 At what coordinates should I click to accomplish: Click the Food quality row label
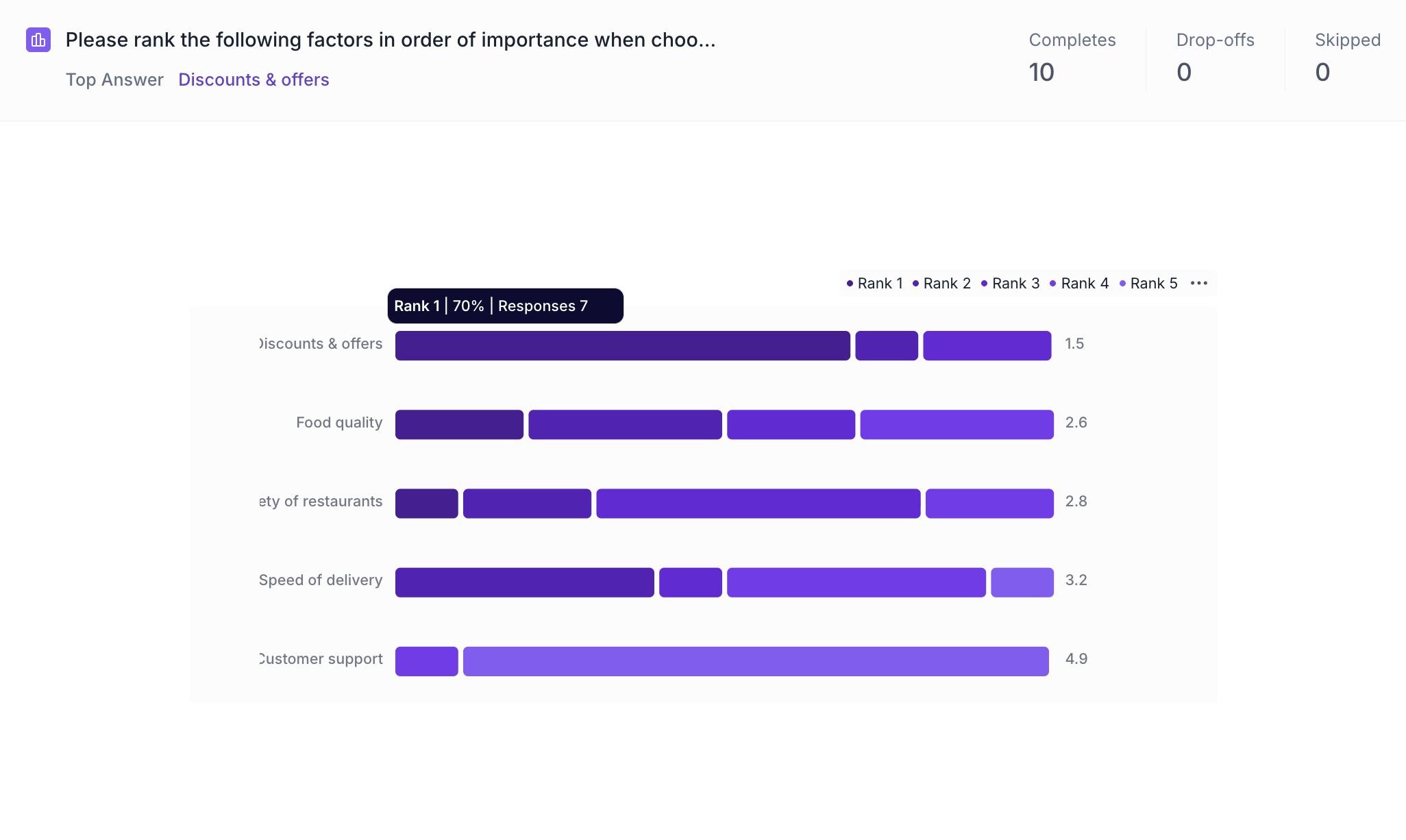pos(339,422)
